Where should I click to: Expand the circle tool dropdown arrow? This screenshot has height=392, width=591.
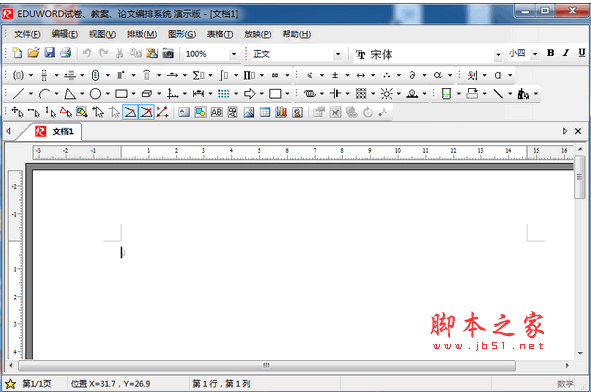(108, 93)
